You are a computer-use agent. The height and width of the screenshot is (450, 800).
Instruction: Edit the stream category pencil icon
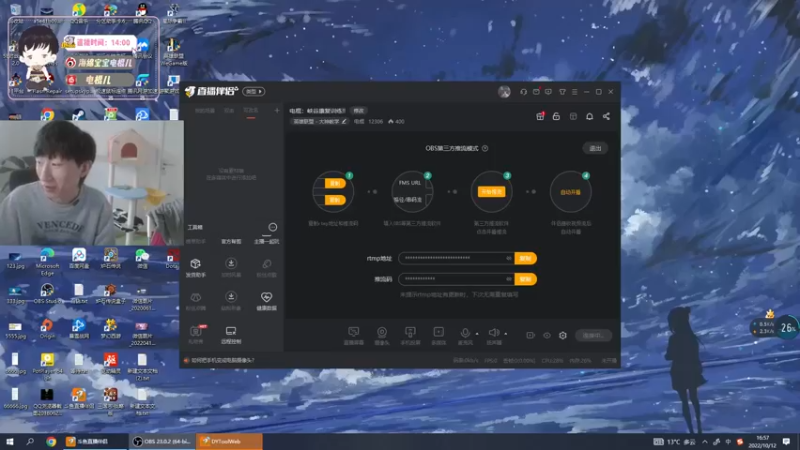(x=344, y=121)
